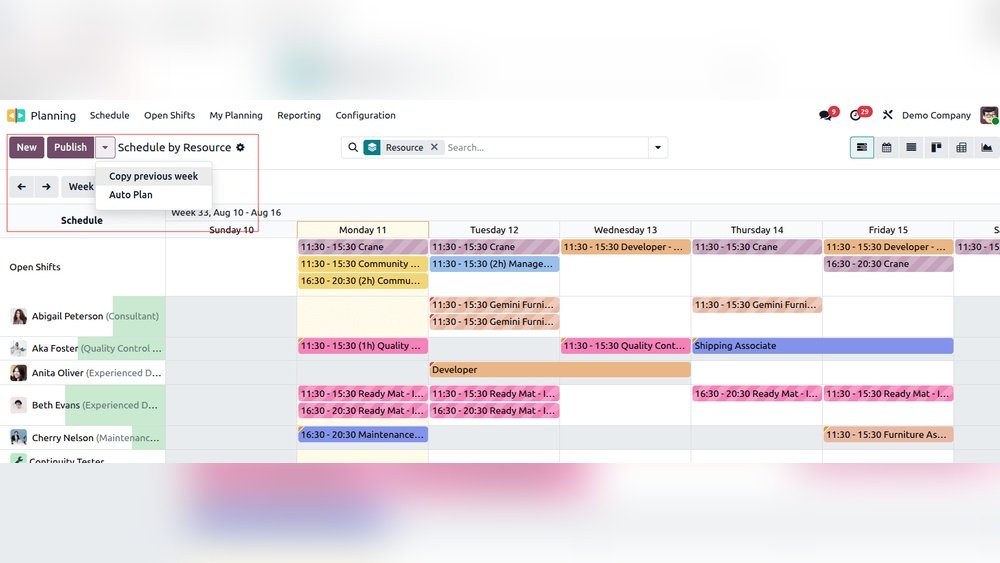The width and height of the screenshot is (1000, 563).
Task: Collapse the Publish dropdown arrow
Action: click(x=105, y=148)
